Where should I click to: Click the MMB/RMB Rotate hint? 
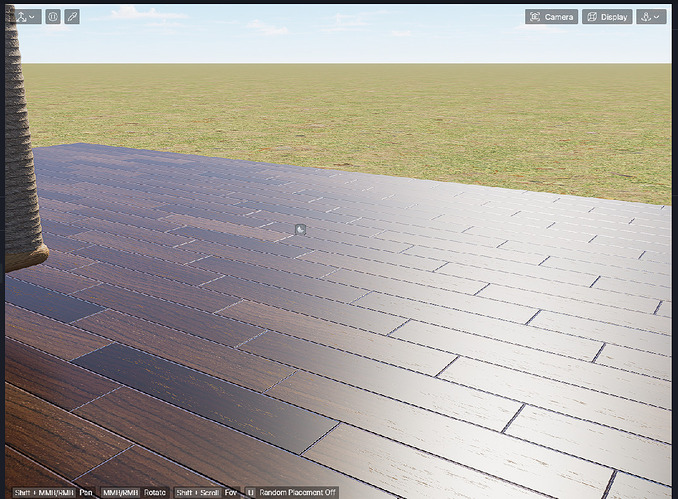click(134, 493)
